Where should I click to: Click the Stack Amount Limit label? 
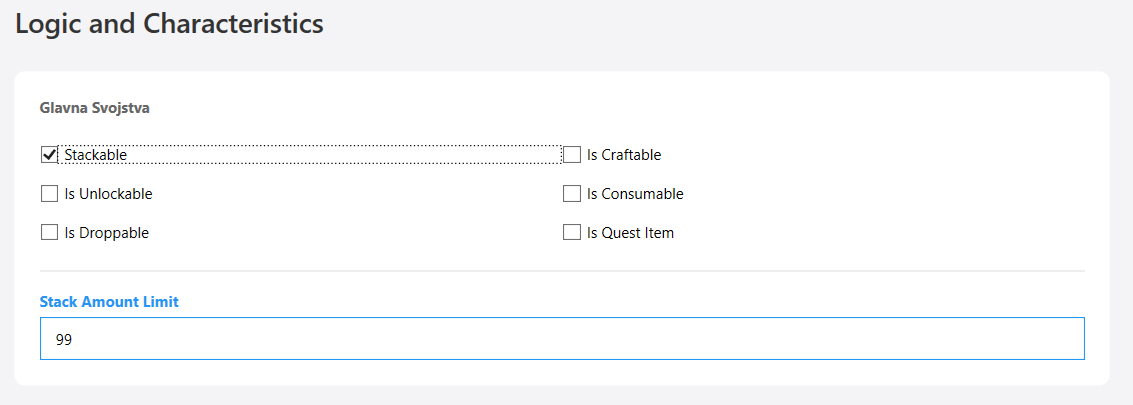[x=109, y=301]
